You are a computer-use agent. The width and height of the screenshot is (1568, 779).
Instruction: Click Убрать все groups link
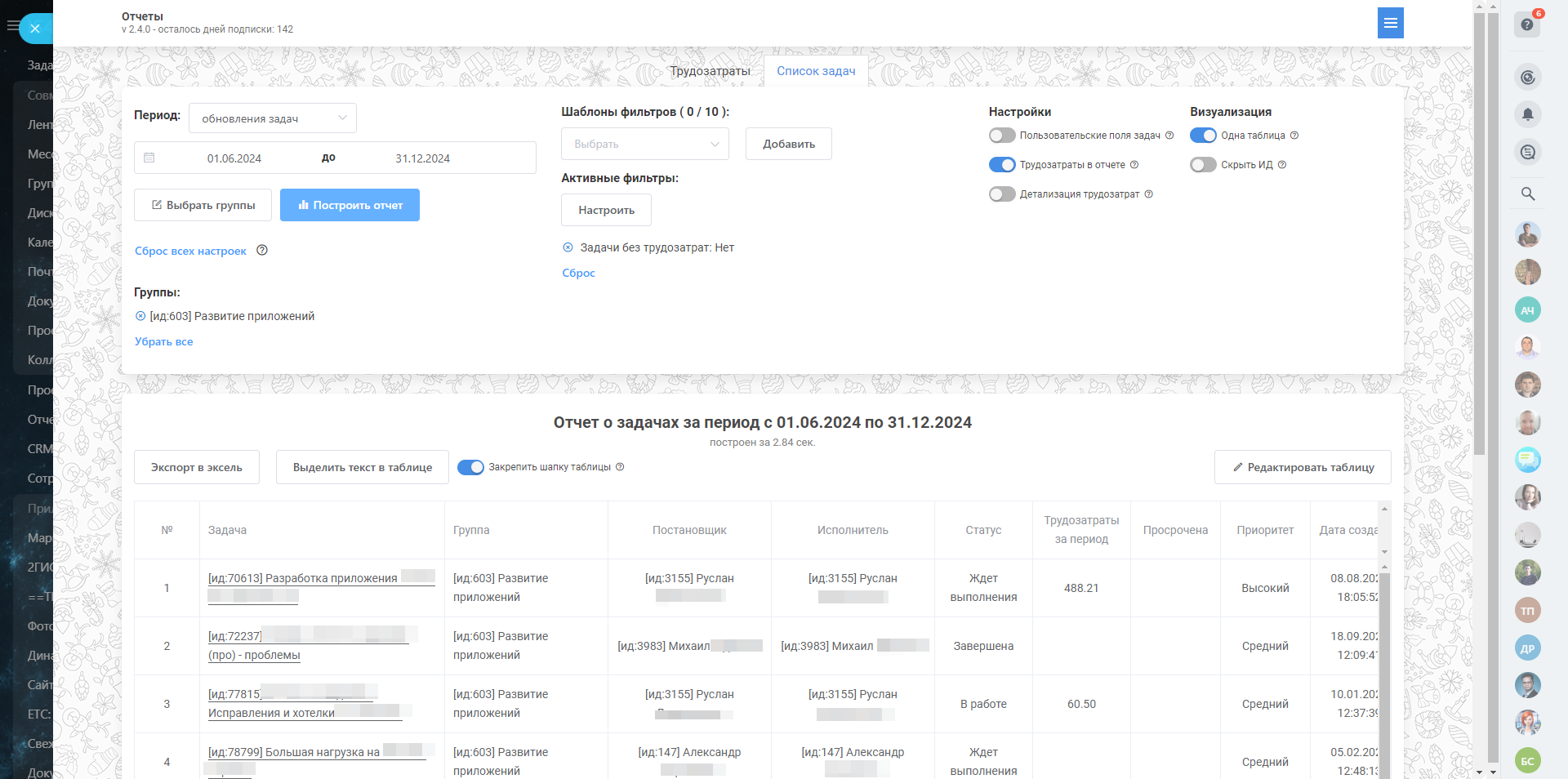click(x=163, y=341)
